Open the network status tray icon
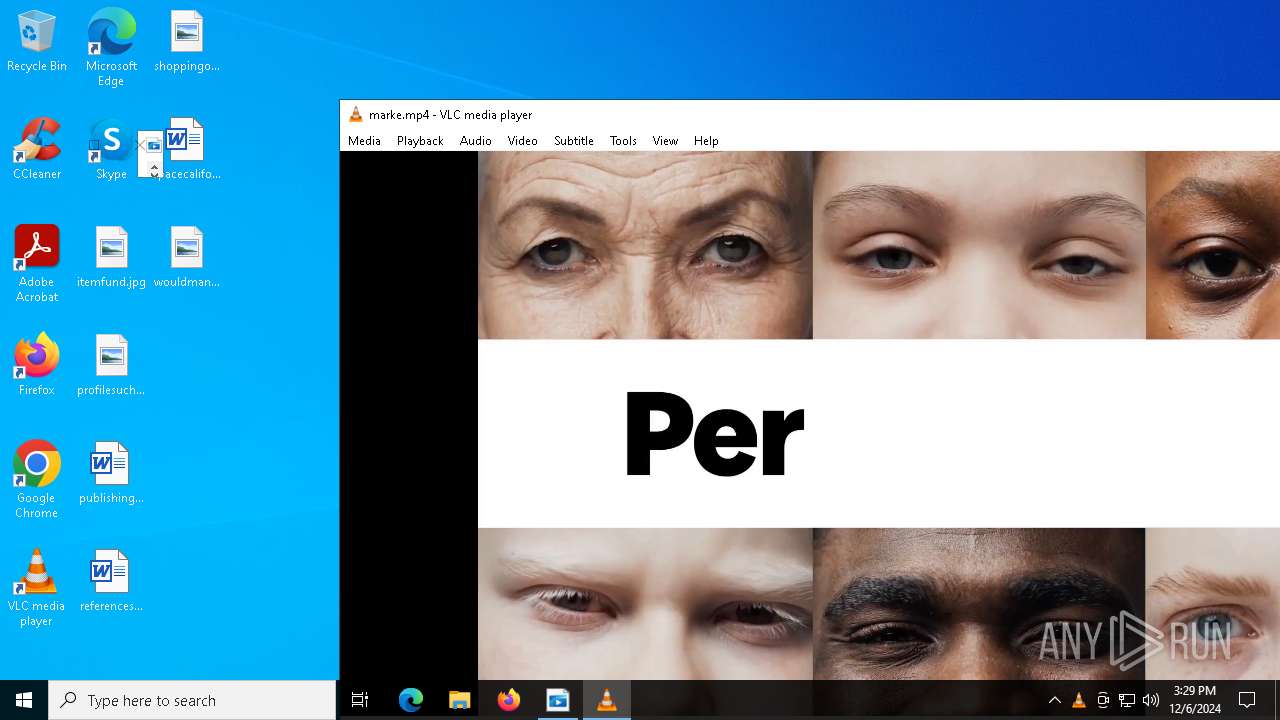This screenshot has height=720, width=1280. pyautogui.click(x=1127, y=700)
